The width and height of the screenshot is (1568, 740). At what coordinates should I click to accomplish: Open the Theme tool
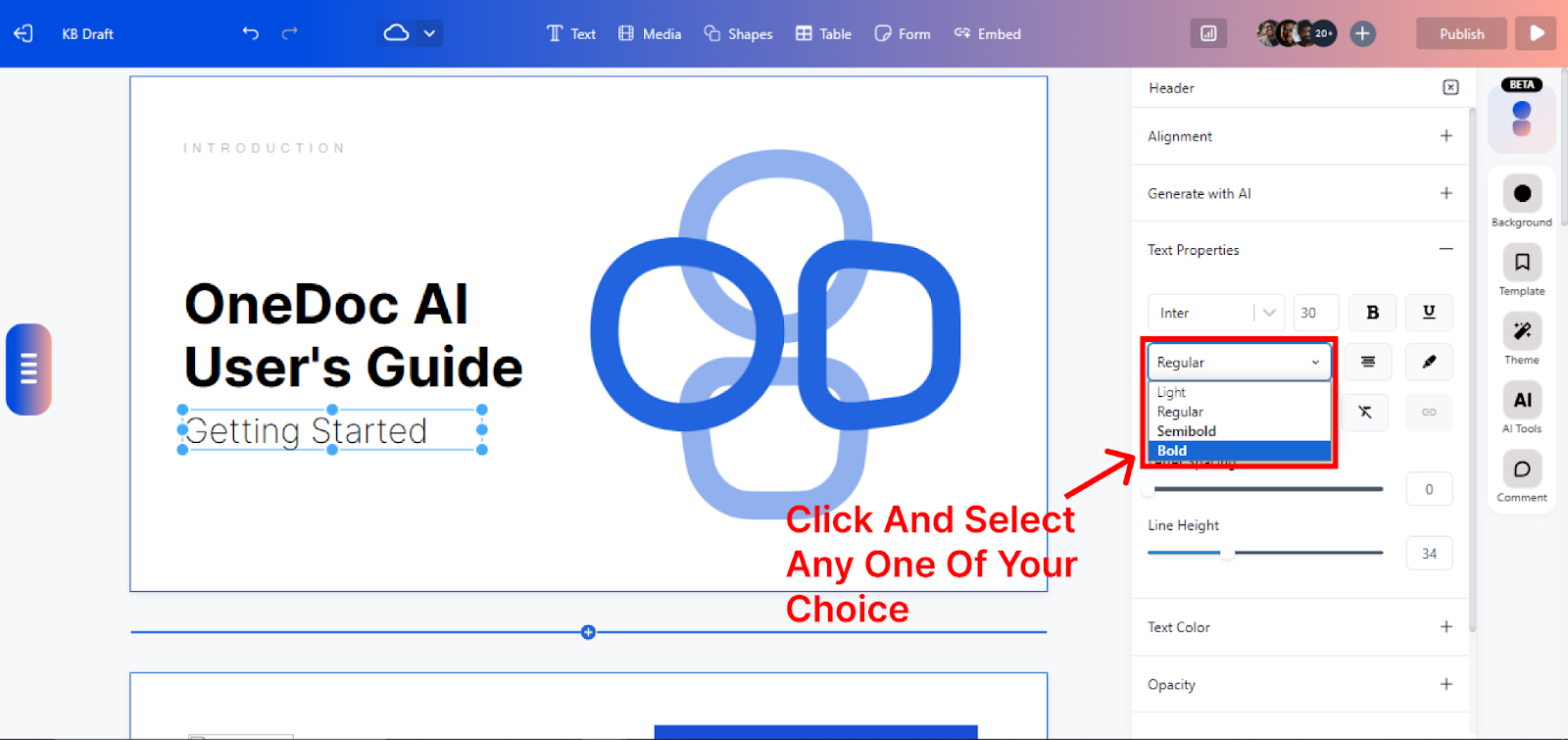click(x=1522, y=338)
